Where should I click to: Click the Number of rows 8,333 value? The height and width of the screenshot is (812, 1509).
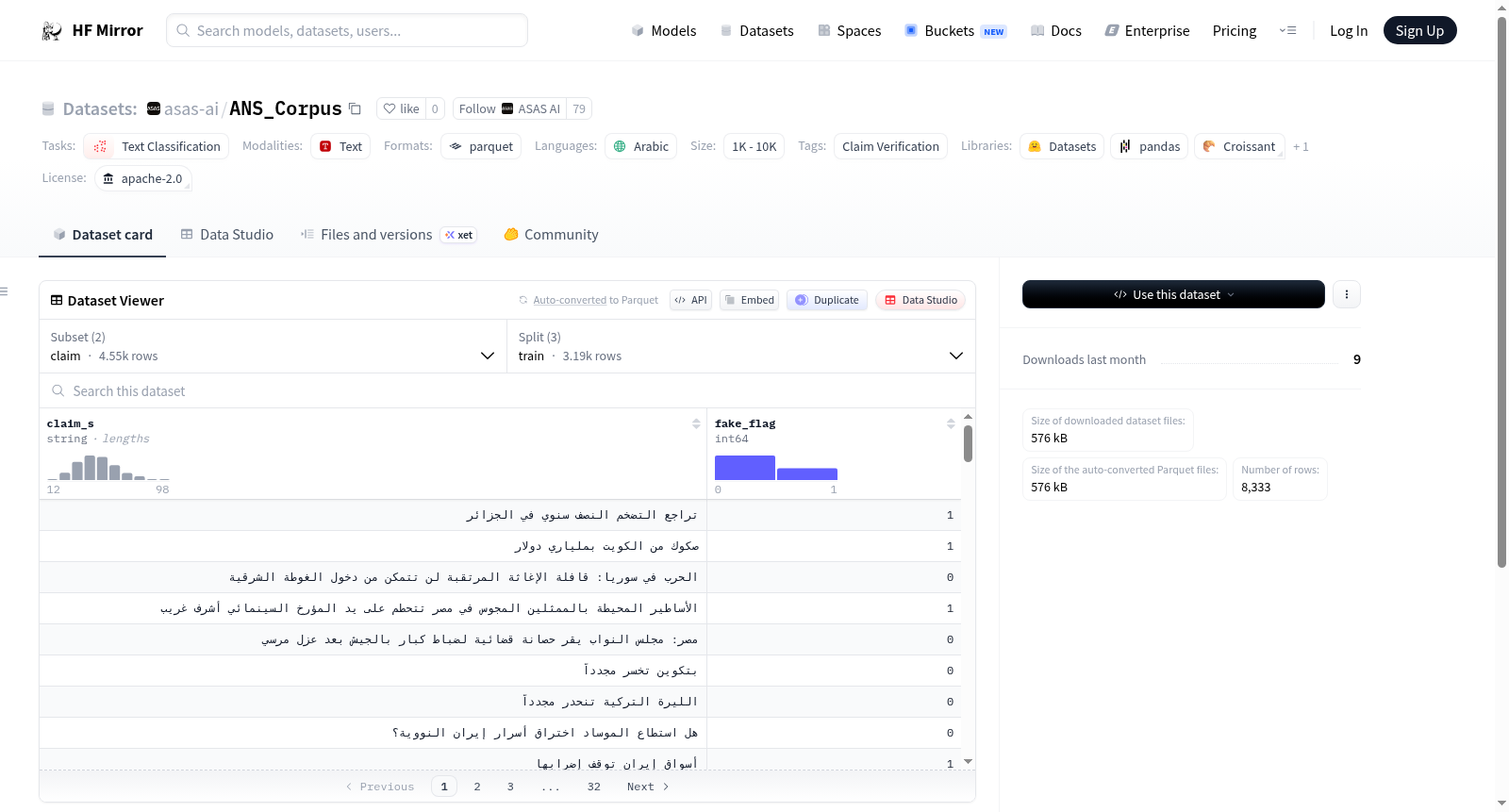coord(1255,488)
